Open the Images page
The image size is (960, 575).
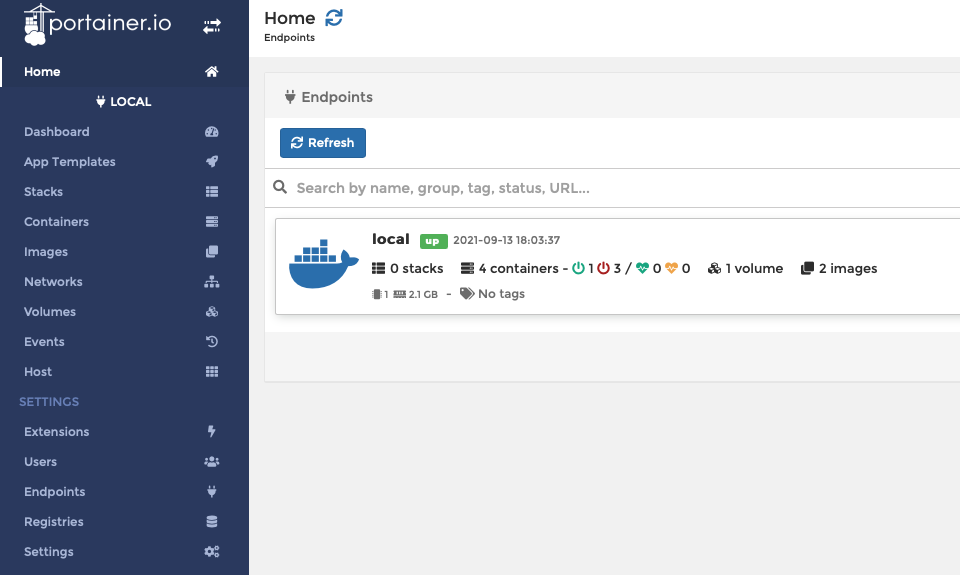[x=46, y=252]
